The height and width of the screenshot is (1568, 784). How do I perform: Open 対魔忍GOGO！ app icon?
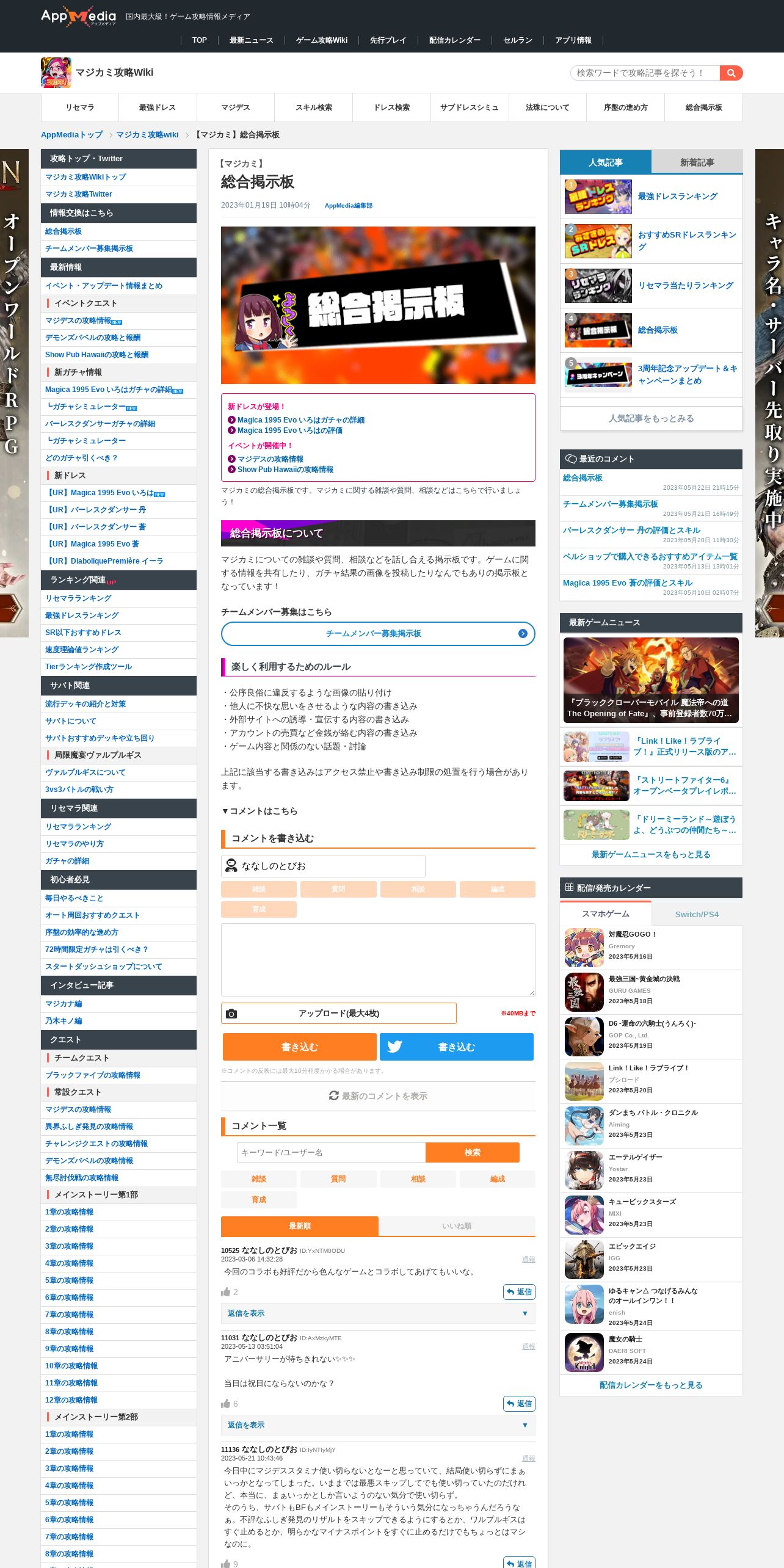(x=584, y=948)
